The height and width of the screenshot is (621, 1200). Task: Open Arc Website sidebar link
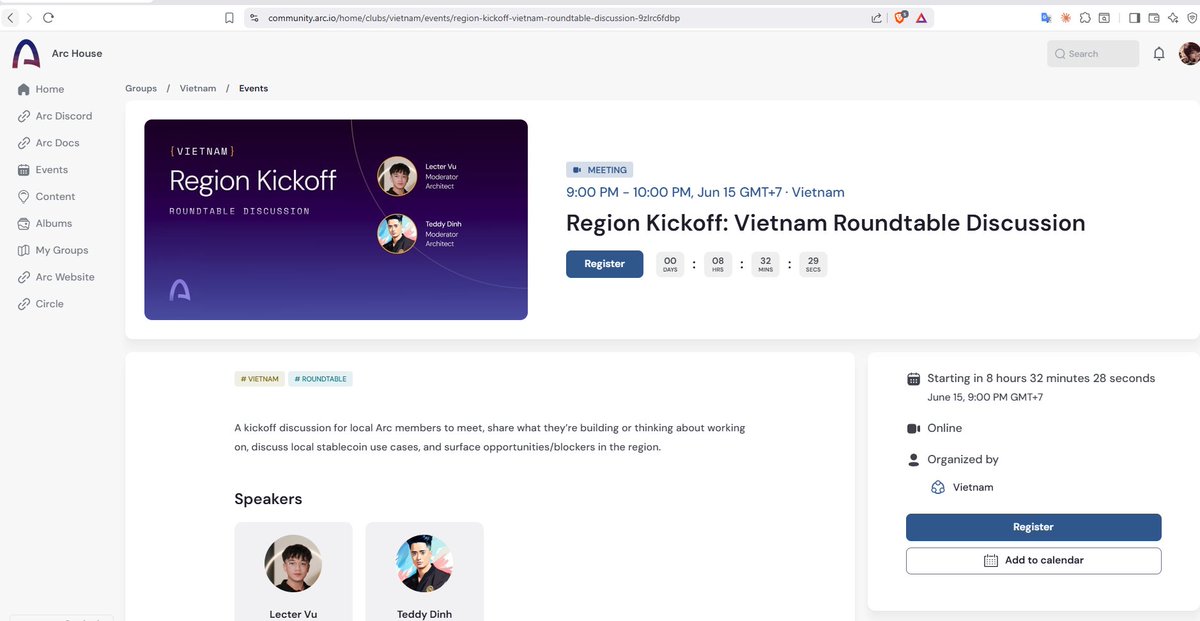pyautogui.click(x=56, y=277)
